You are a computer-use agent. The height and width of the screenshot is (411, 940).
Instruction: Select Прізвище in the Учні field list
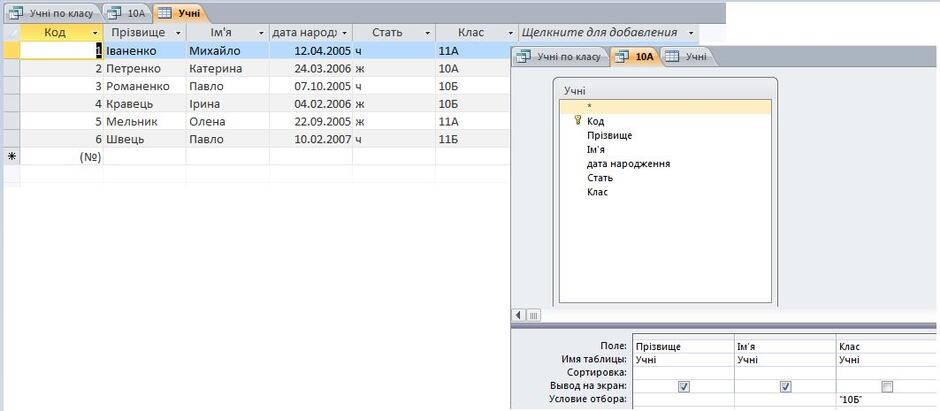coord(665,135)
